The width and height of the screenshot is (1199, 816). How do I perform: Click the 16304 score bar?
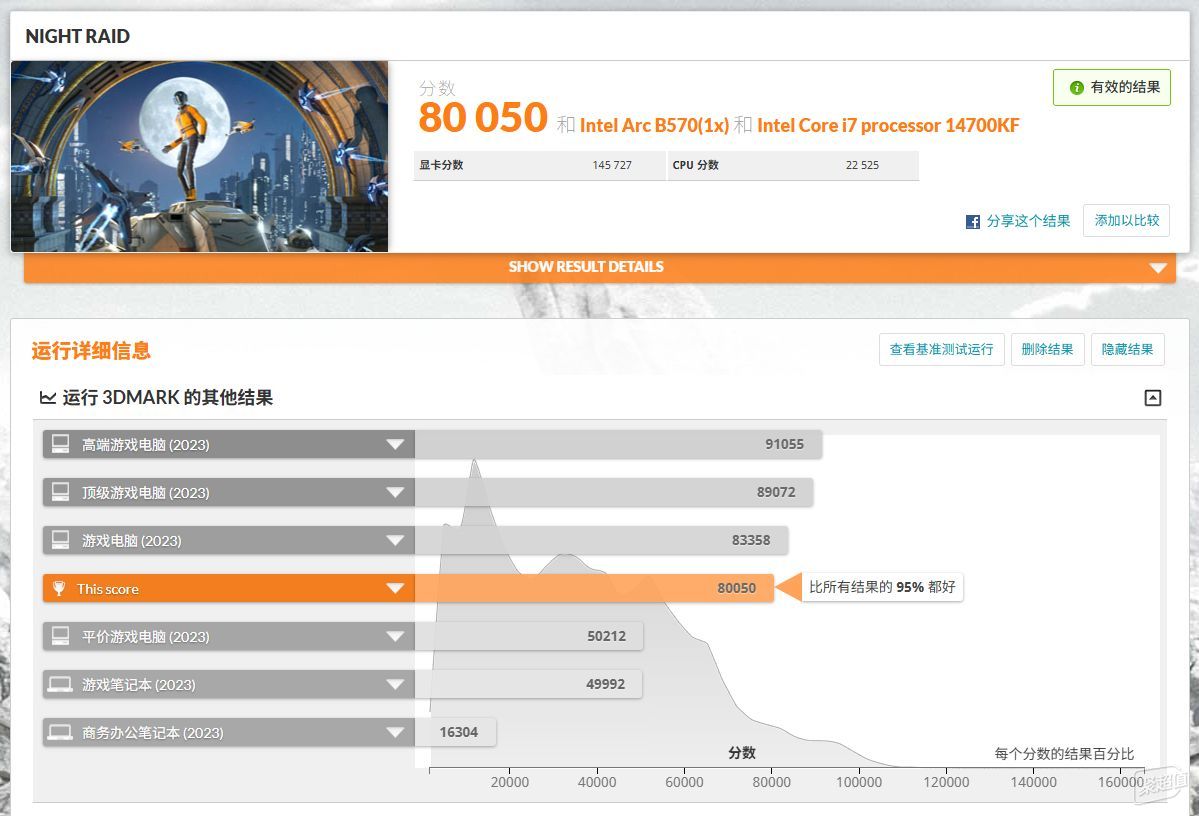click(x=455, y=732)
